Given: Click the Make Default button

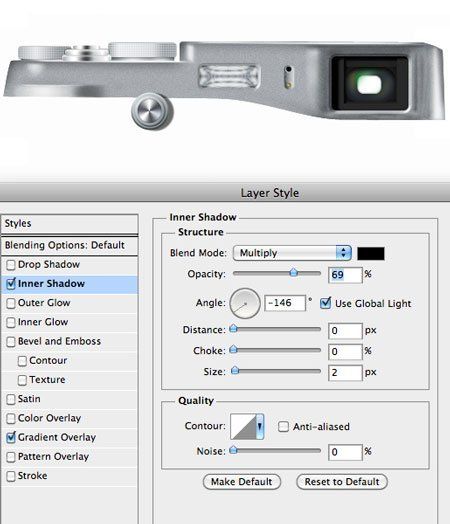Looking at the screenshot, I should [242, 482].
